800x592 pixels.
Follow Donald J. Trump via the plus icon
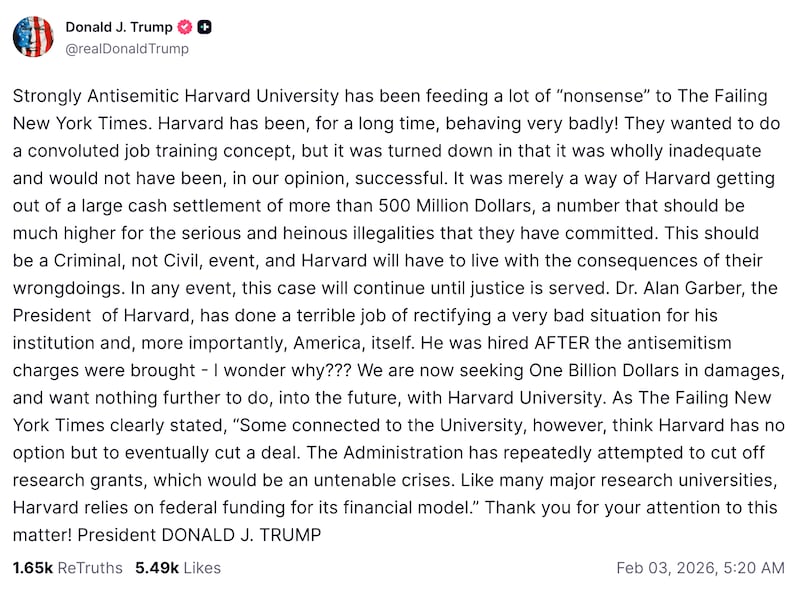(x=204, y=28)
